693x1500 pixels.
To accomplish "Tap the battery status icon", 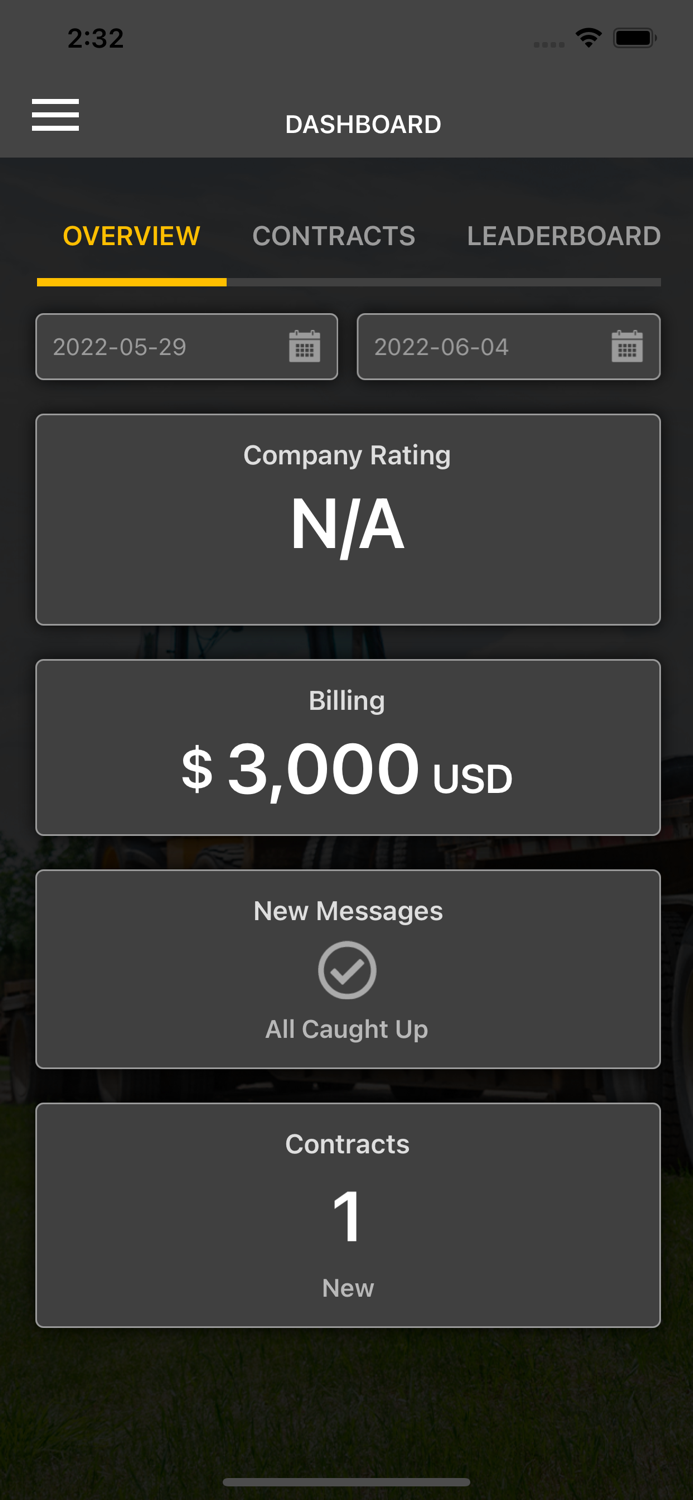I will (x=635, y=38).
